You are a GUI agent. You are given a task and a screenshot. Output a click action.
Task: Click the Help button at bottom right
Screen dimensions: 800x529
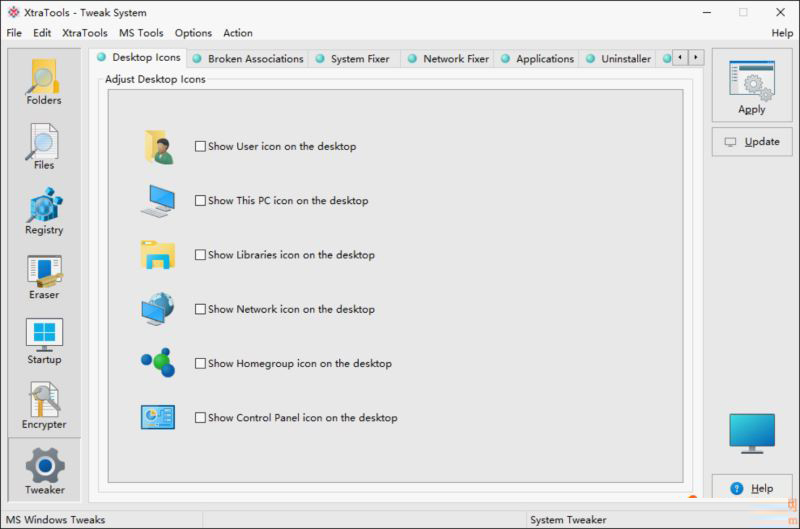tap(752, 488)
